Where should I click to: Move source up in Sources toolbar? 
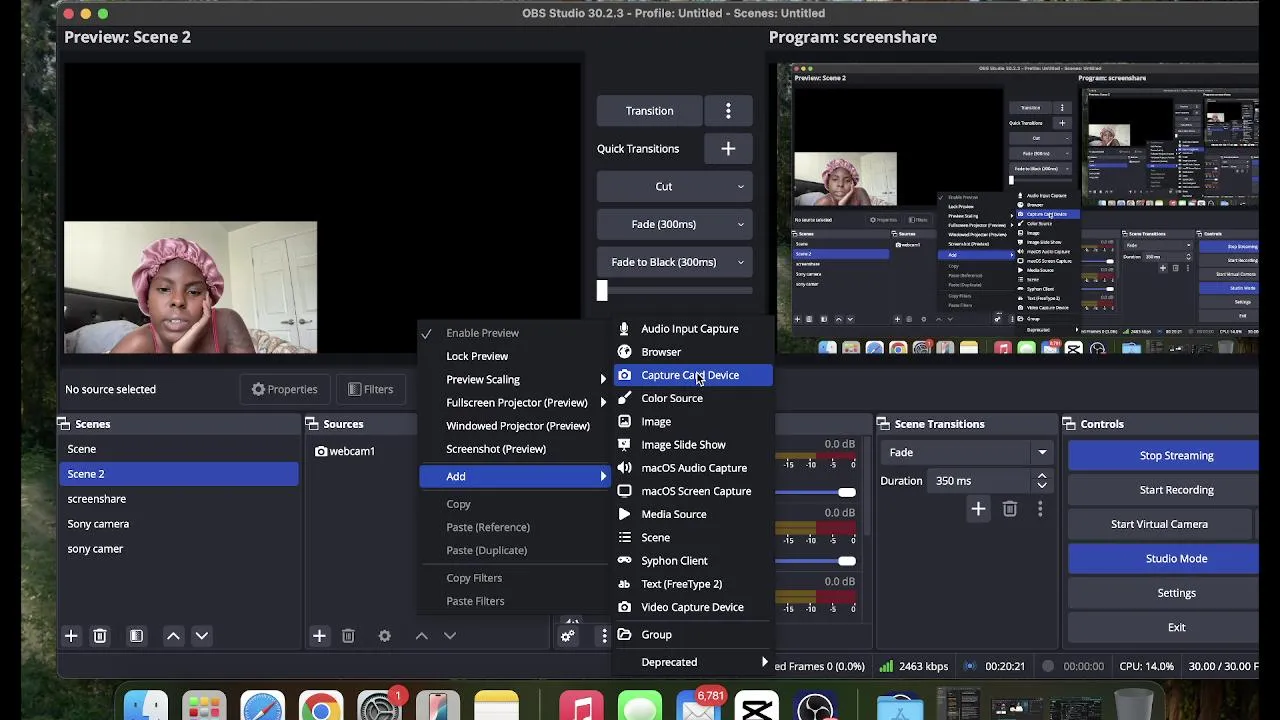click(x=422, y=636)
